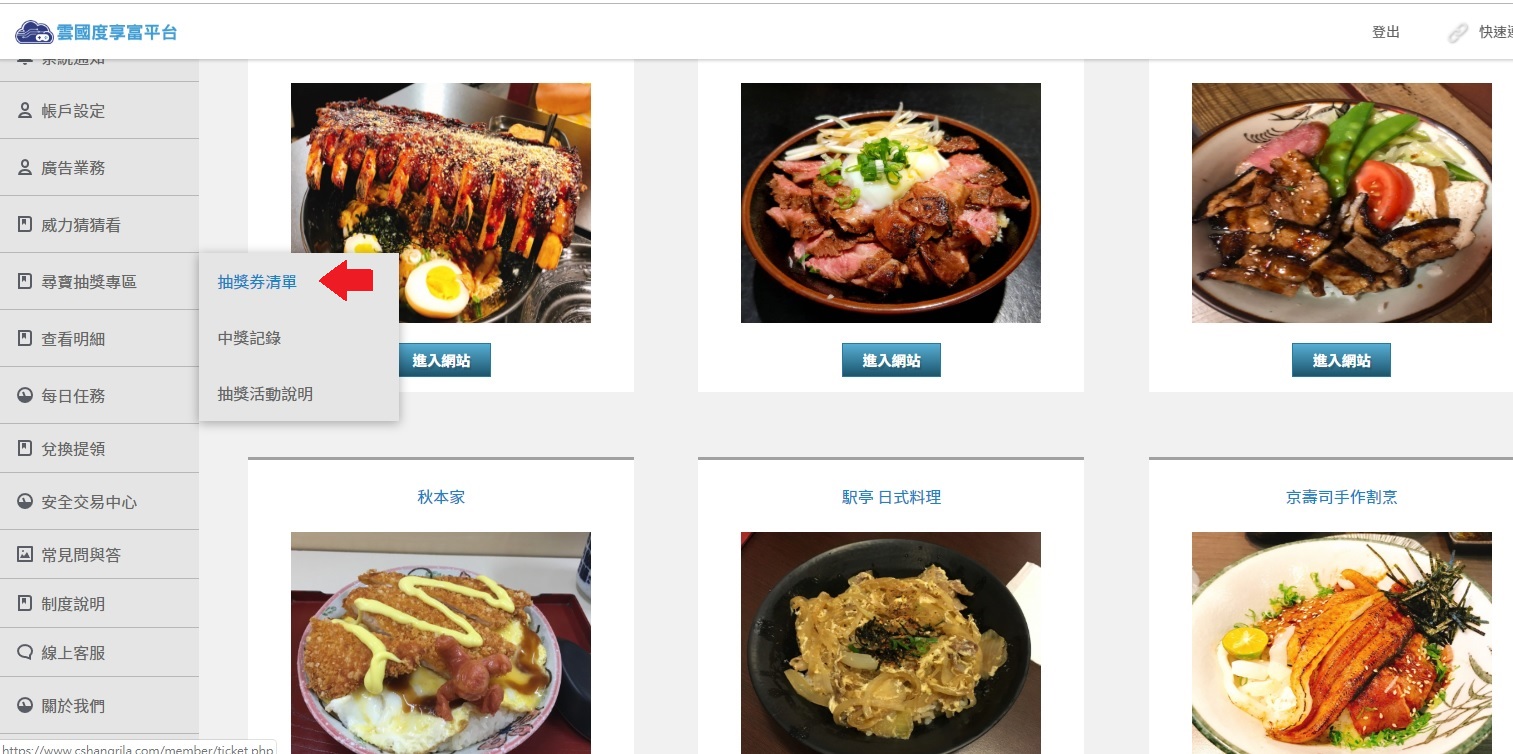Viewport: 1513px width, 754px height.
Task: Click the chain link icon near 快速連結
Action: (1458, 33)
